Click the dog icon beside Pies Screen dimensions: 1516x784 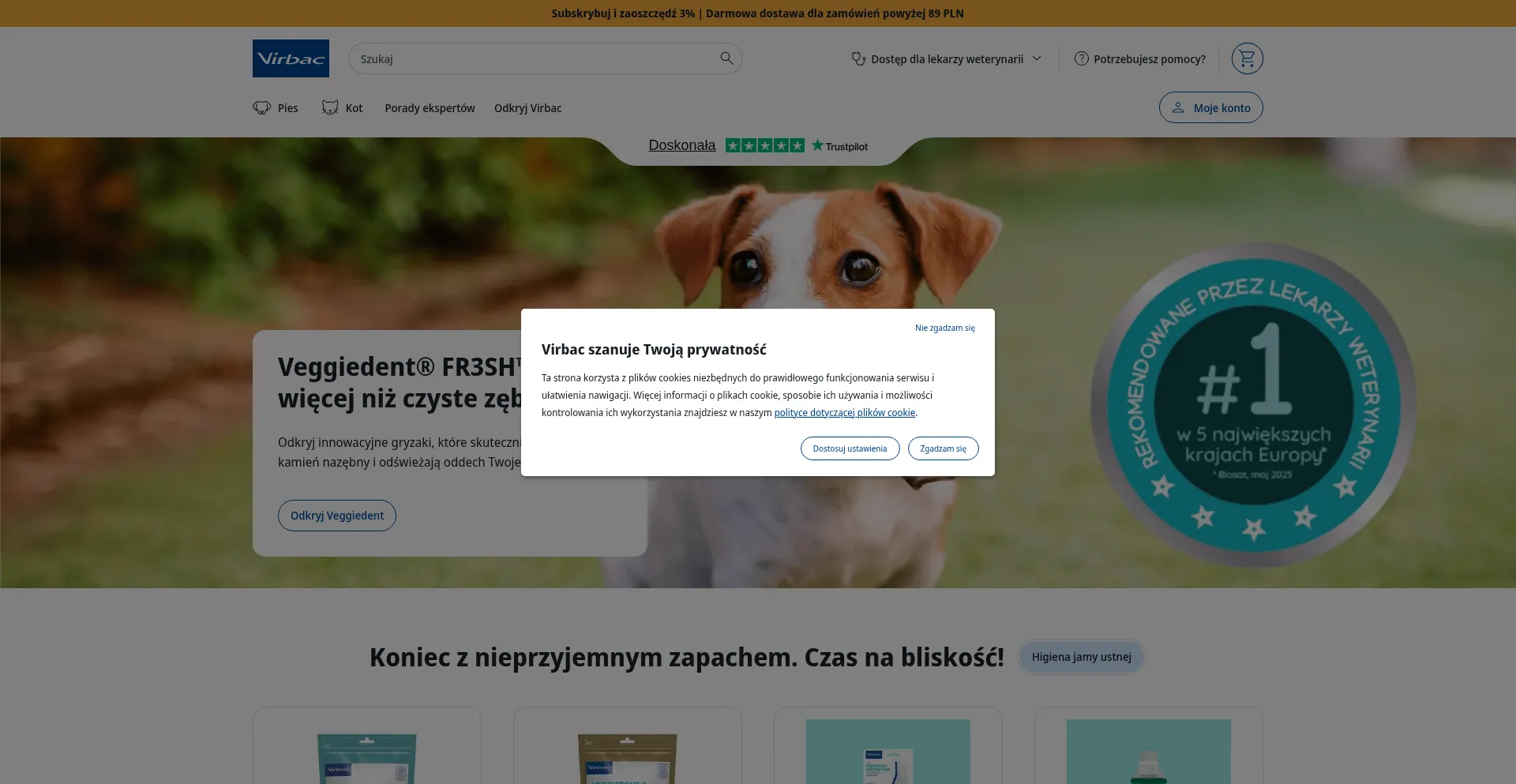point(261,107)
